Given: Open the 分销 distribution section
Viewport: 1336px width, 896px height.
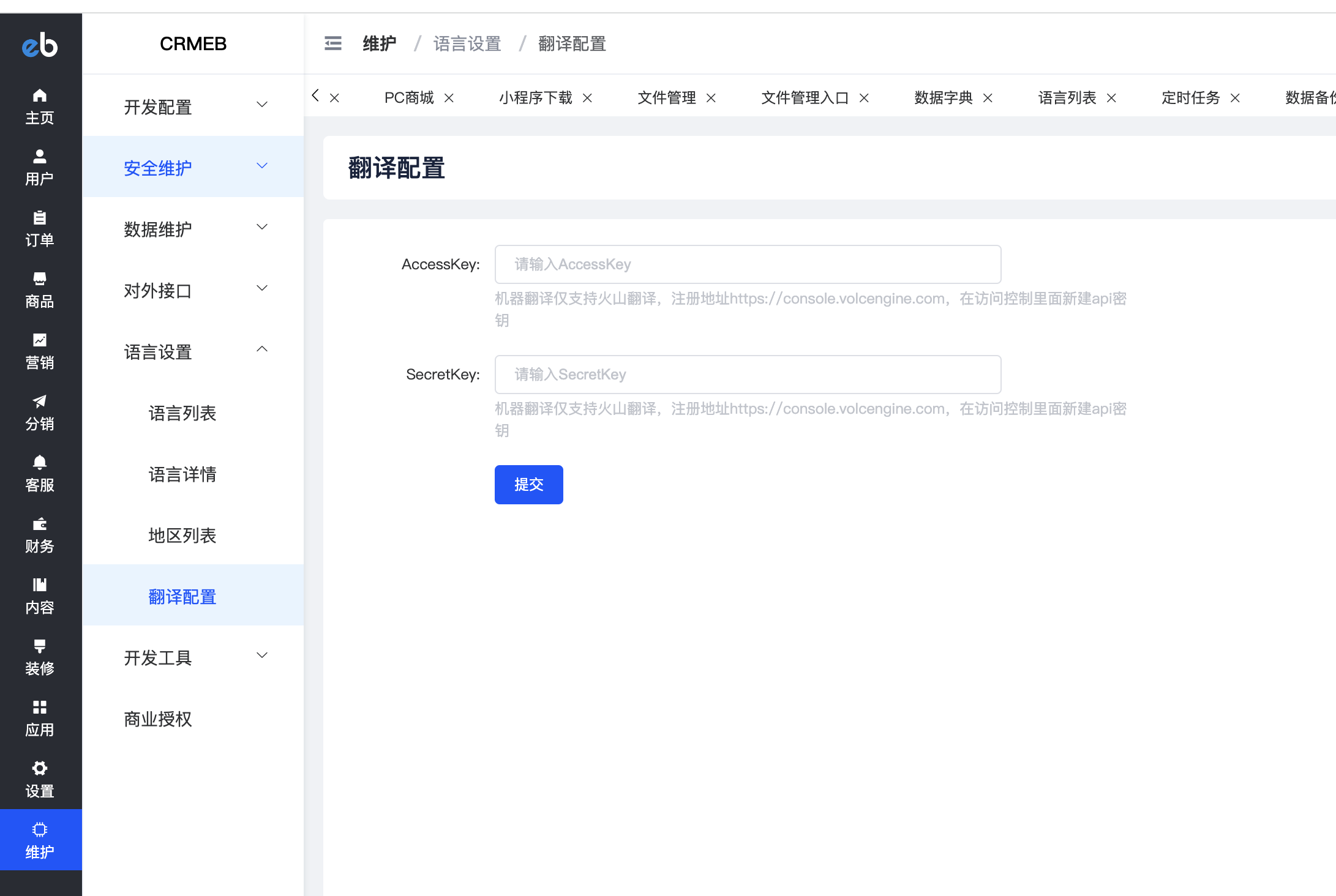Looking at the screenshot, I should point(40,413).
